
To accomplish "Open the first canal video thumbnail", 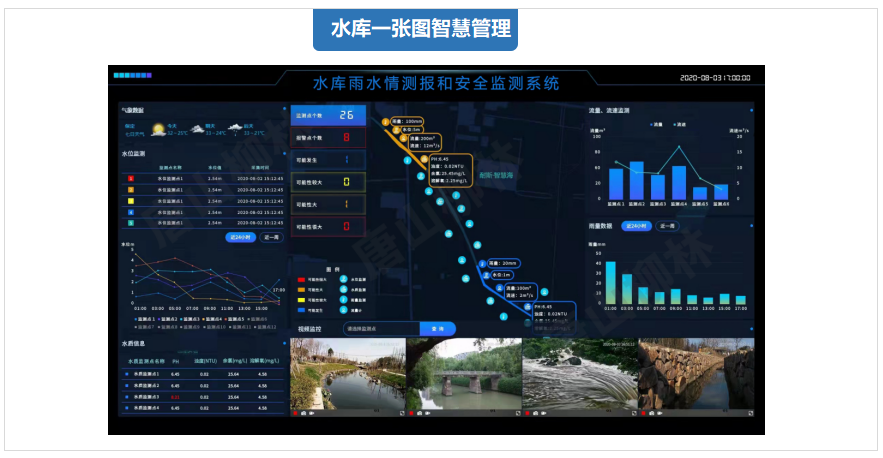I will click(348, 374).
